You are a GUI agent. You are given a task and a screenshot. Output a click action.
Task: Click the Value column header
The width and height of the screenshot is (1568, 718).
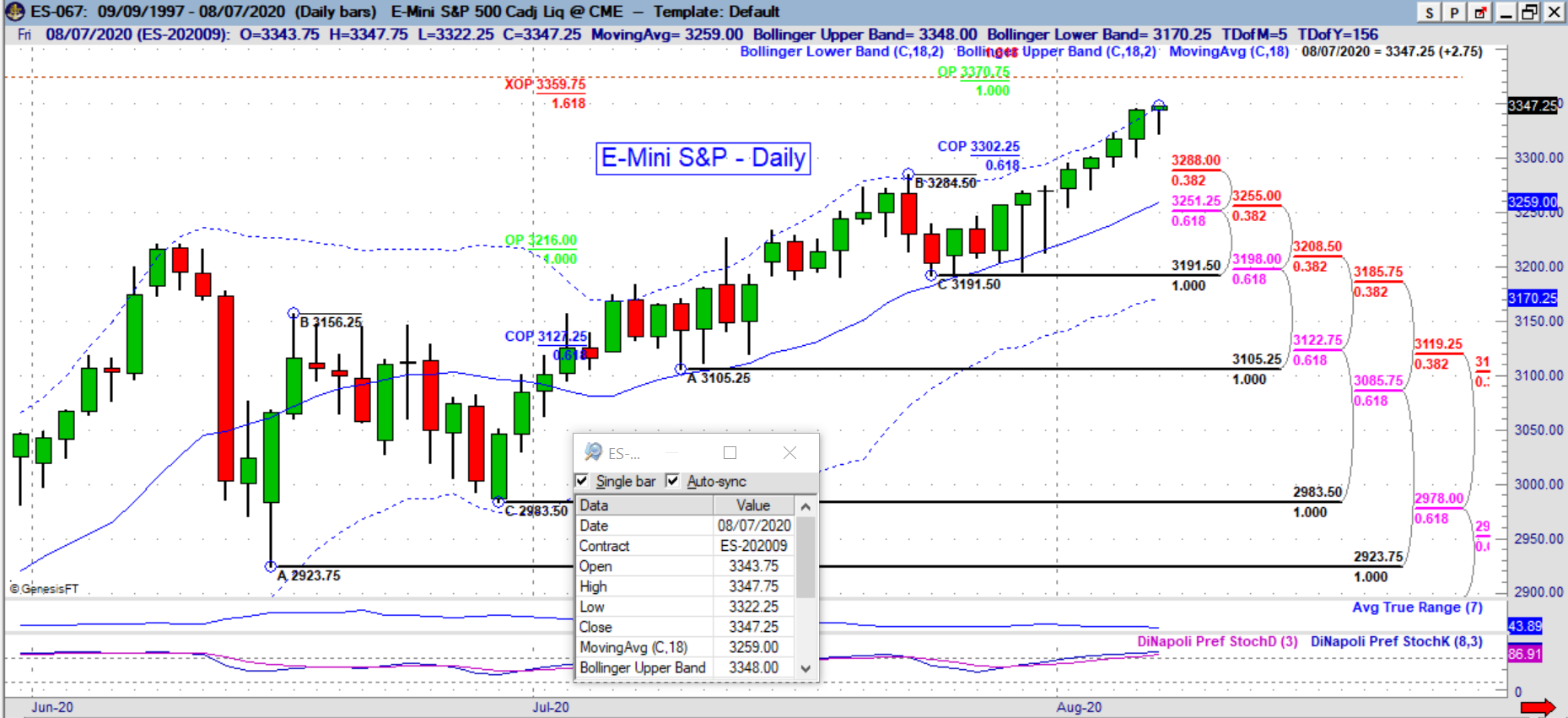coord(753,505)
